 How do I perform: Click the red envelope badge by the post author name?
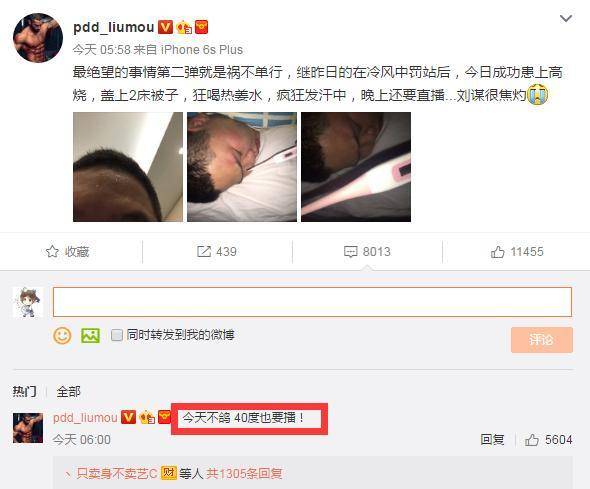click(x=201, y=27)
